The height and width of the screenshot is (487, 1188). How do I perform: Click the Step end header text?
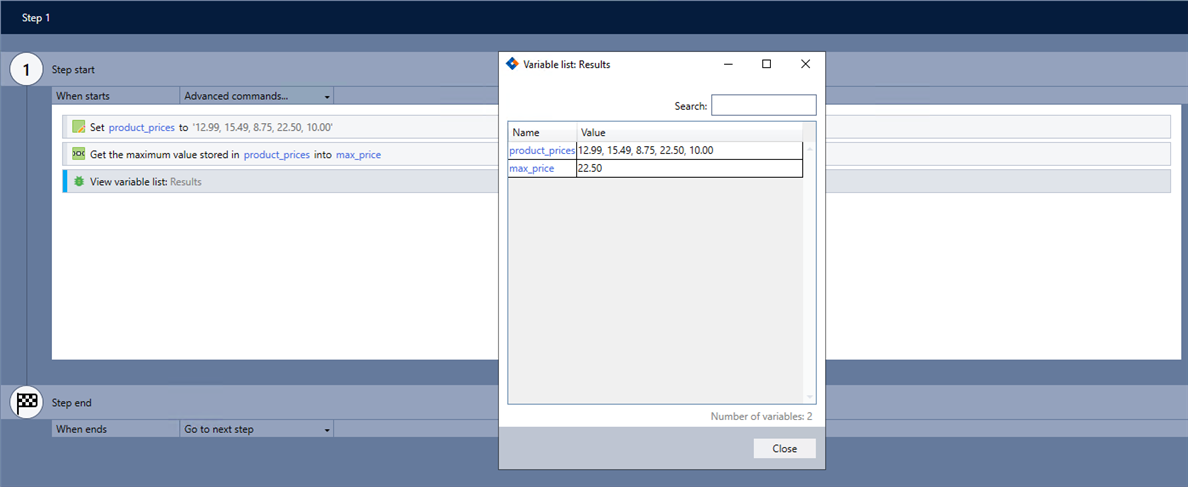[x=71, y=403]
